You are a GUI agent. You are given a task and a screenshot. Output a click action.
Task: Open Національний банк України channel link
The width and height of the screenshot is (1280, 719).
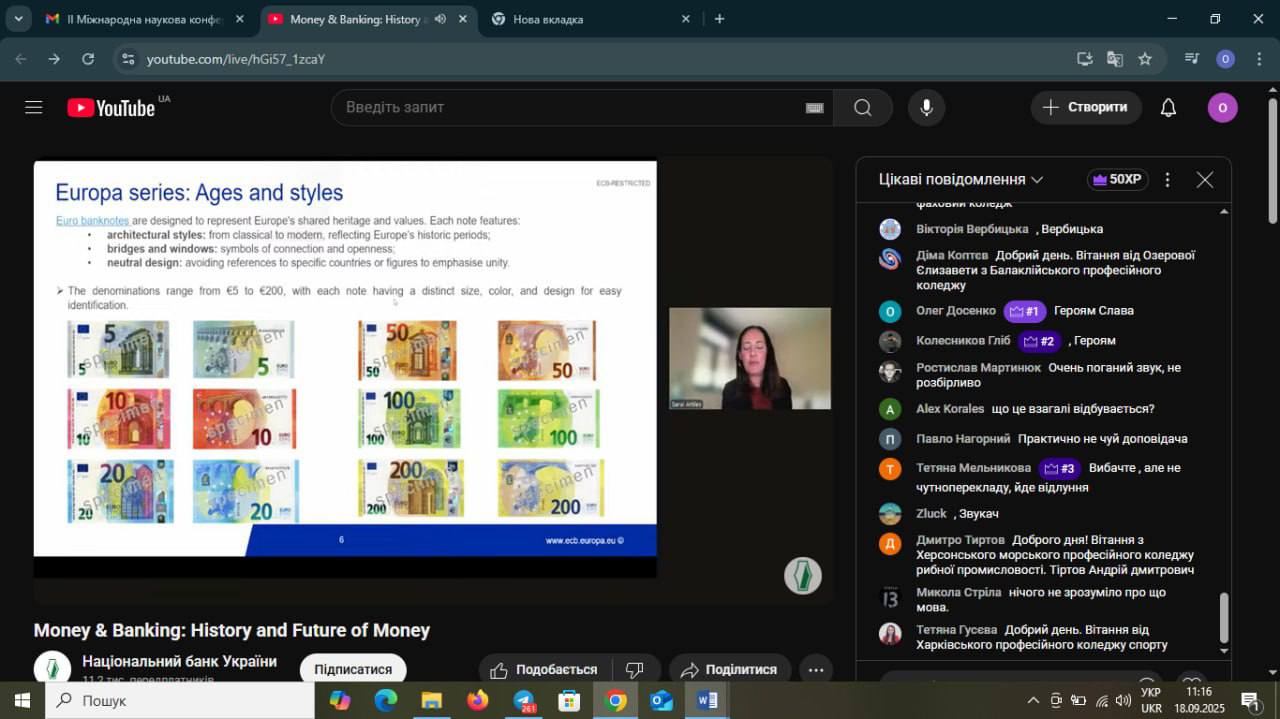pos(180,661)
